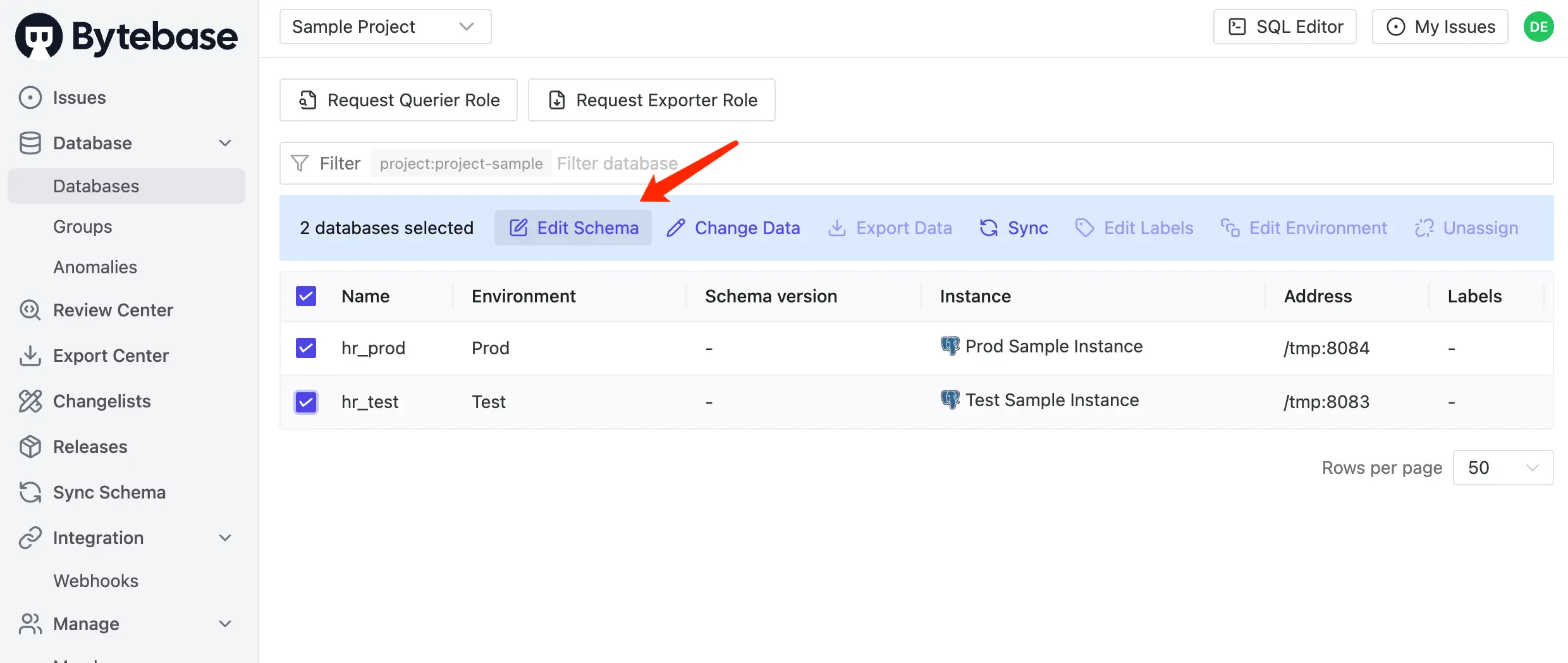Click the Export Data download icon

click(x=837, y=228)
